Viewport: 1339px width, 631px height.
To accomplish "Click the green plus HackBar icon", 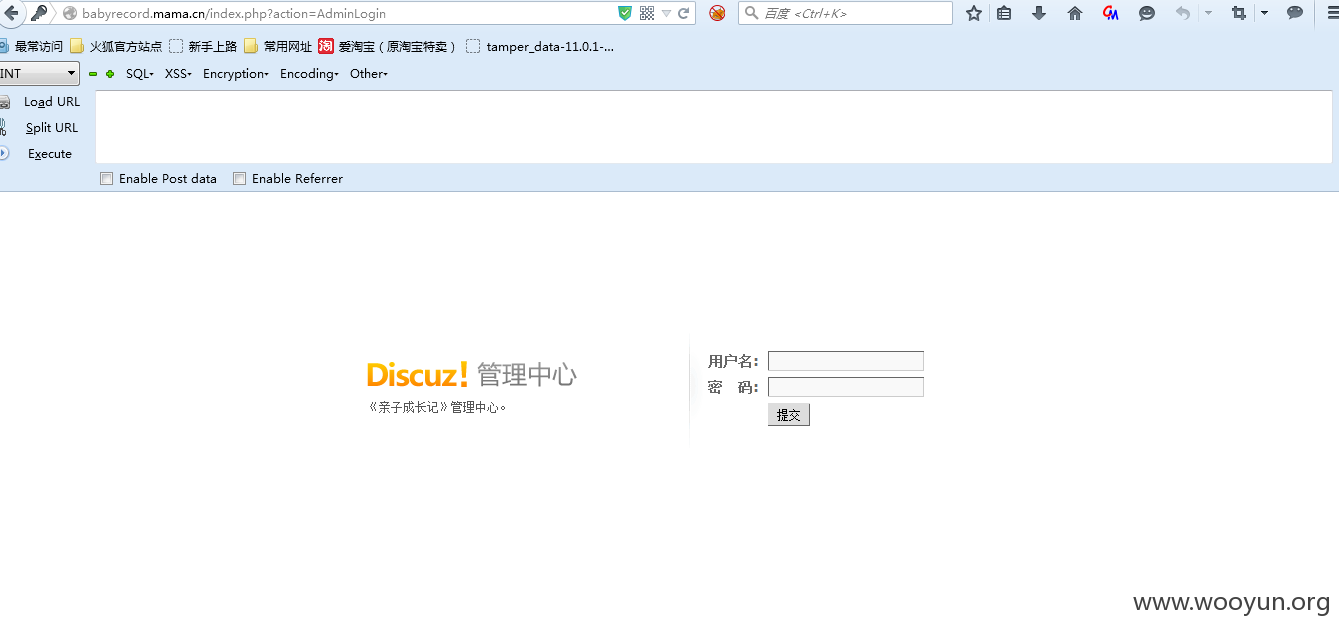I will pos(110,74).
